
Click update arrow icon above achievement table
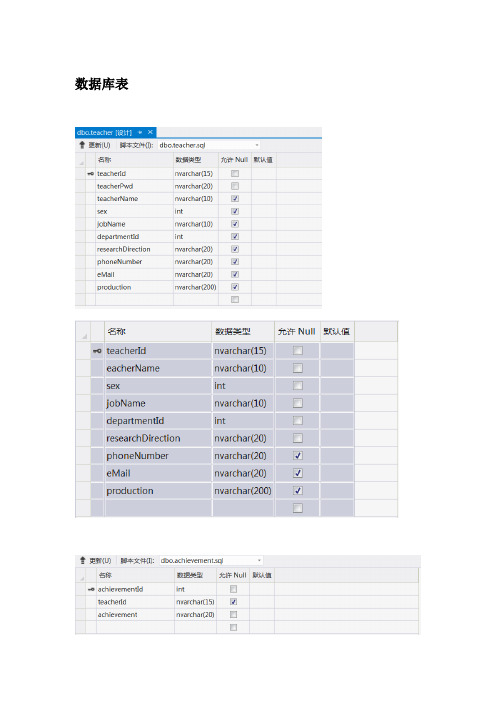click(x=82, y=561)
